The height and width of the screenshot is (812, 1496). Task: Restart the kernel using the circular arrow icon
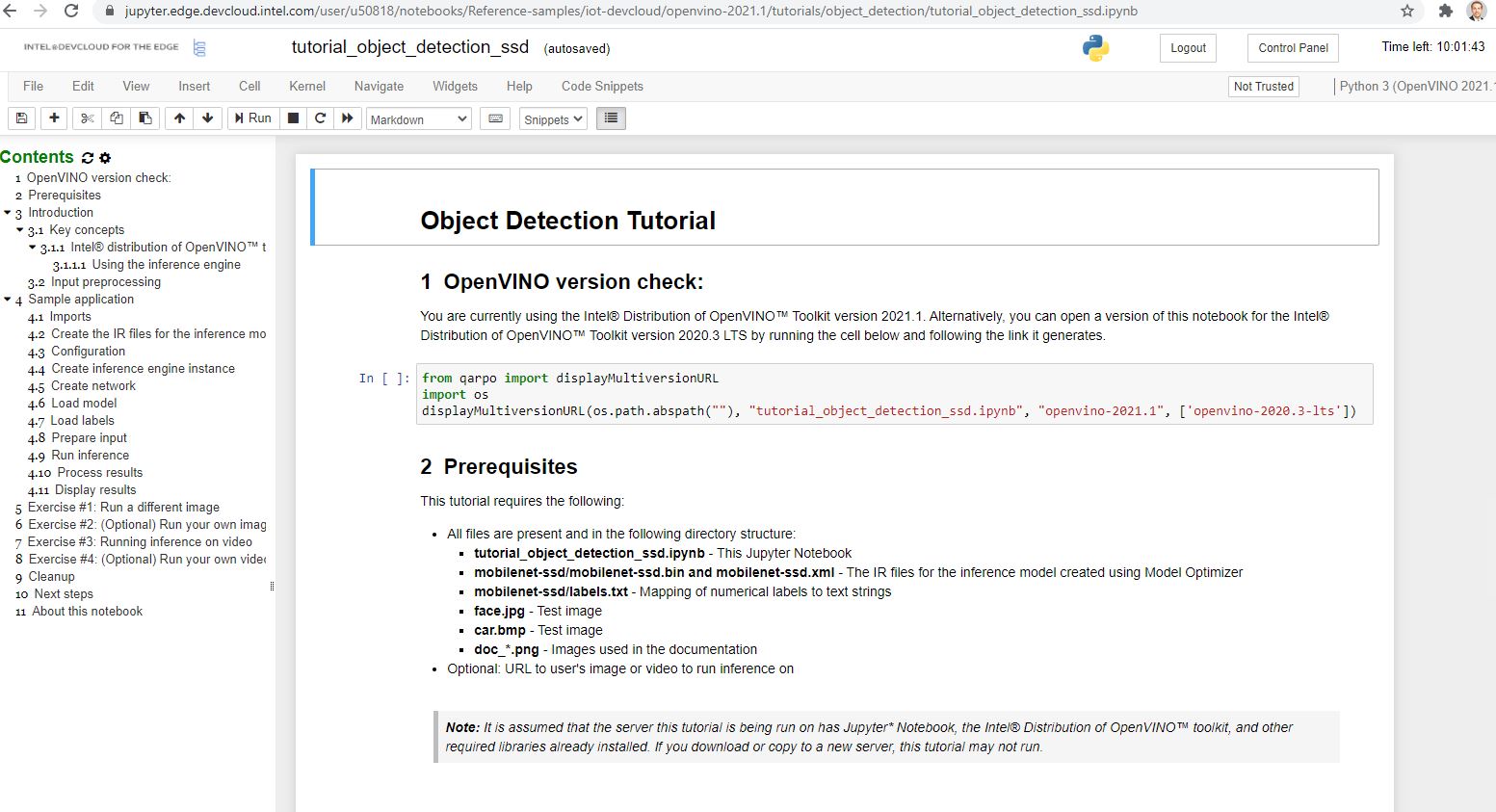[x=321, y=118]
